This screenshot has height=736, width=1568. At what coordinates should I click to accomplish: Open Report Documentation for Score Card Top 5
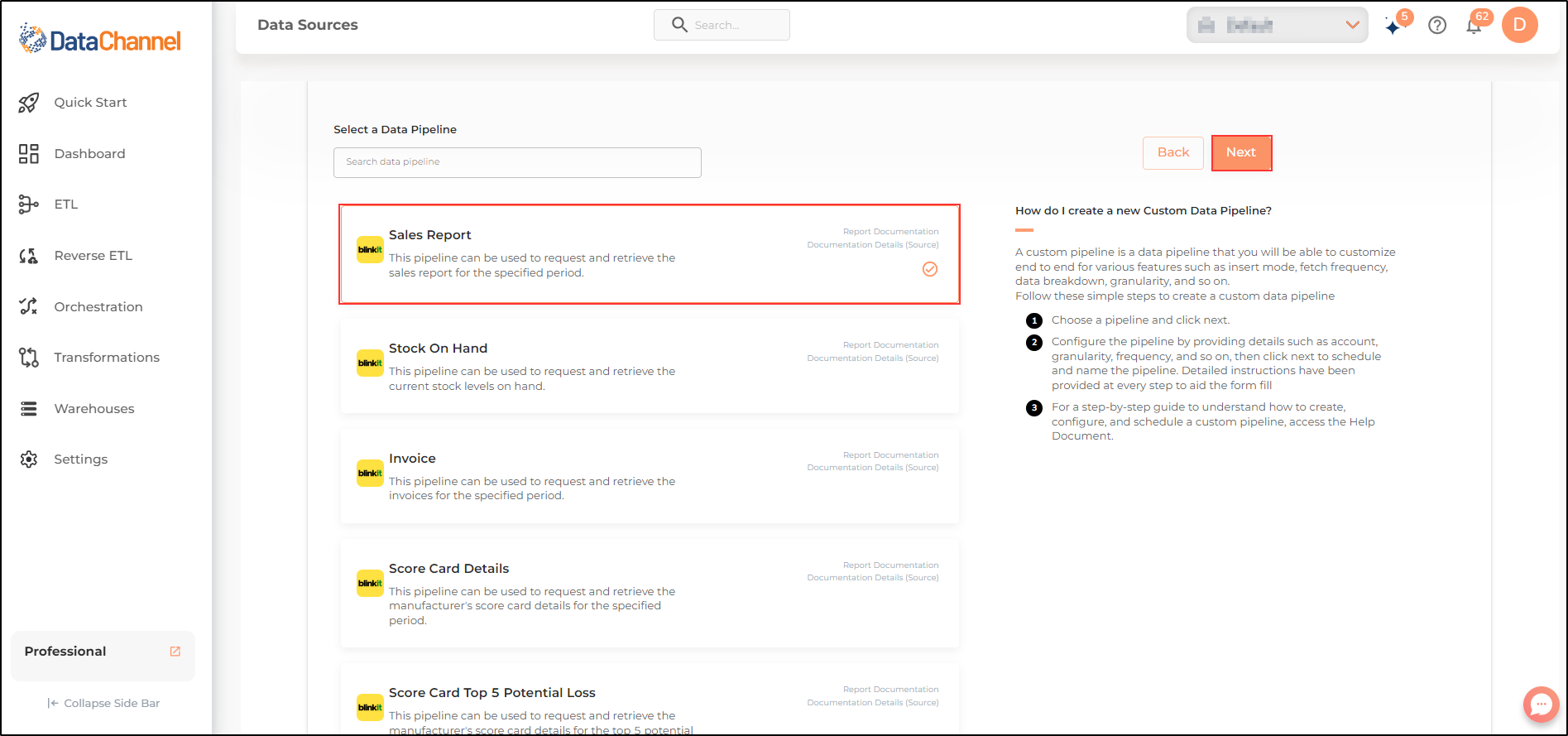tap(890, 690)
